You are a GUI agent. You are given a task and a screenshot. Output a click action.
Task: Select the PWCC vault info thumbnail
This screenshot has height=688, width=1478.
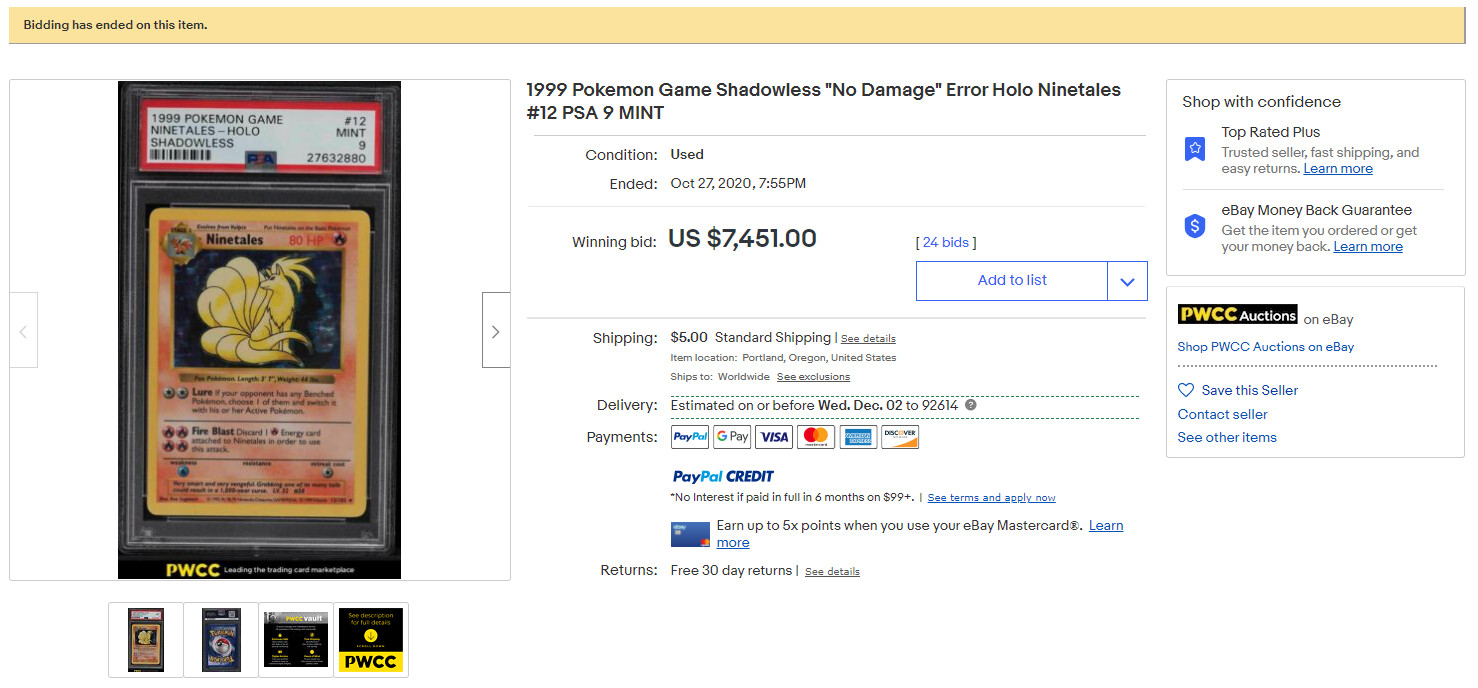[296, 639]
